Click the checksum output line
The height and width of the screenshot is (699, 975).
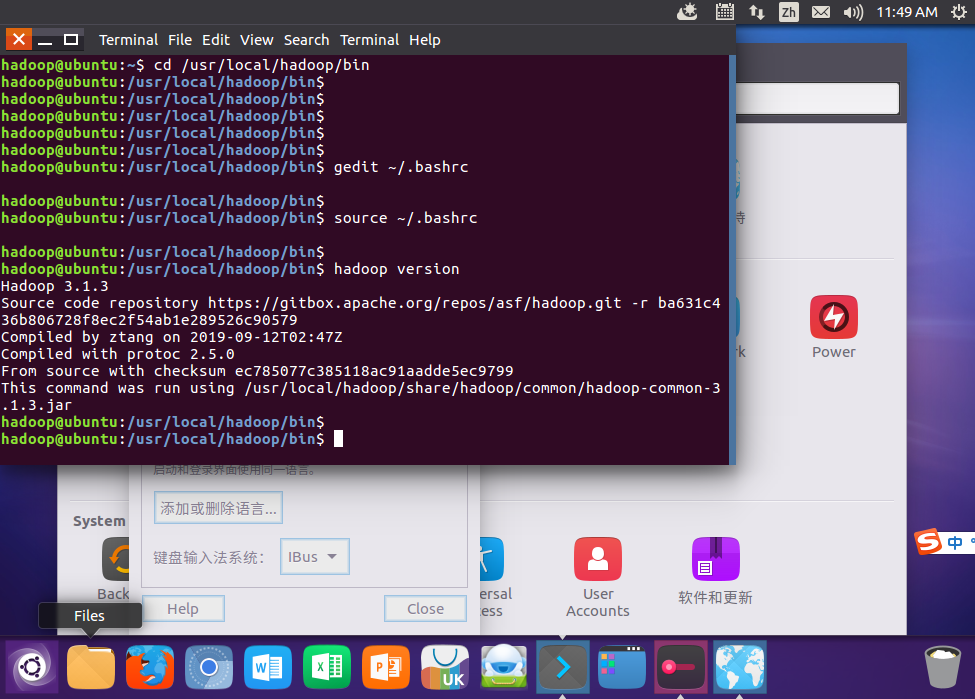point(257,371)
